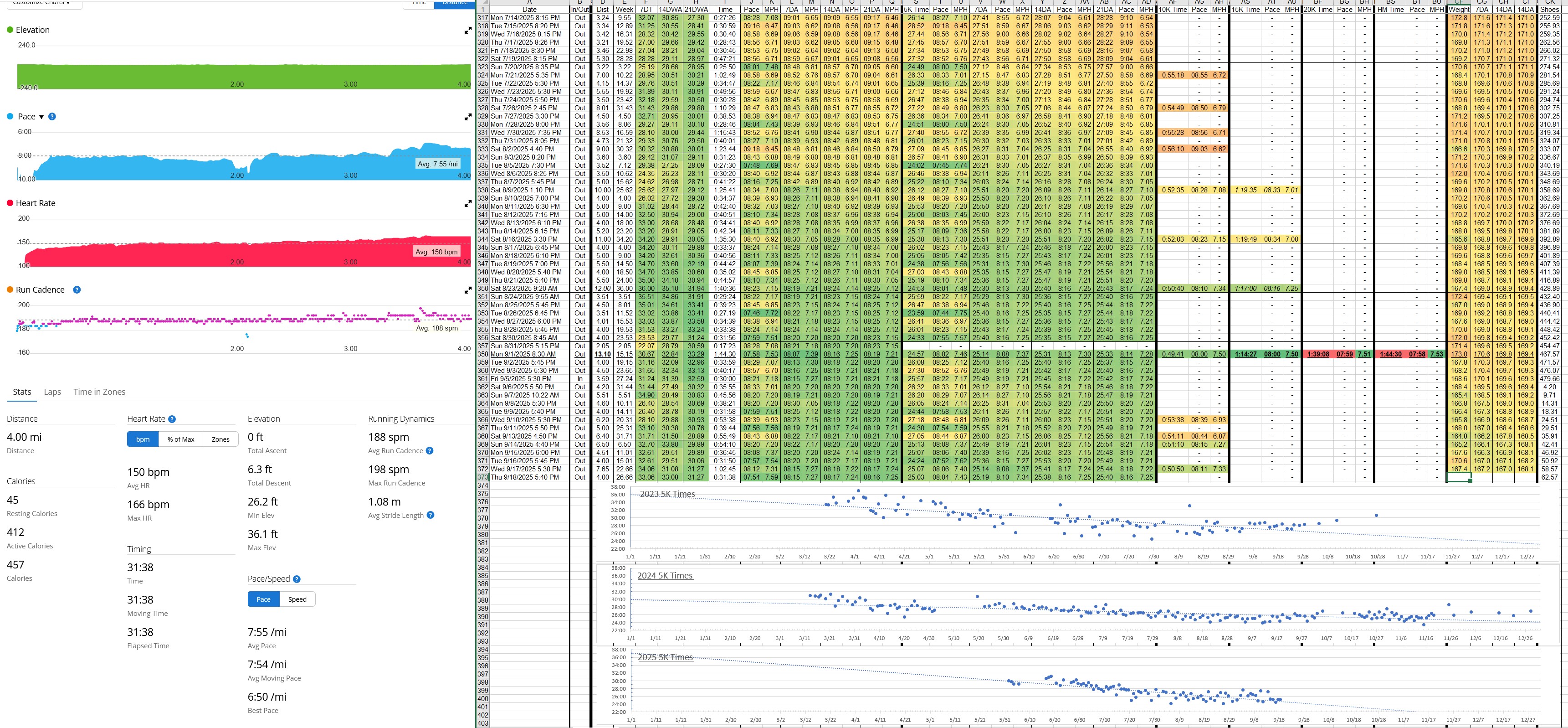The image size is (1568, 728).
Task: Select the 2023 5K Times chart title
Action: 667,494
